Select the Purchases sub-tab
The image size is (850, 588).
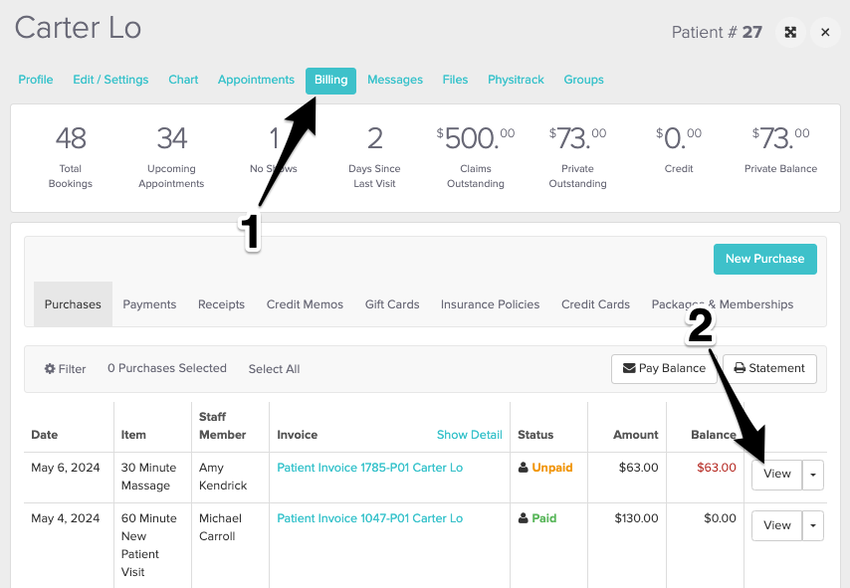[x=73, y=304]
